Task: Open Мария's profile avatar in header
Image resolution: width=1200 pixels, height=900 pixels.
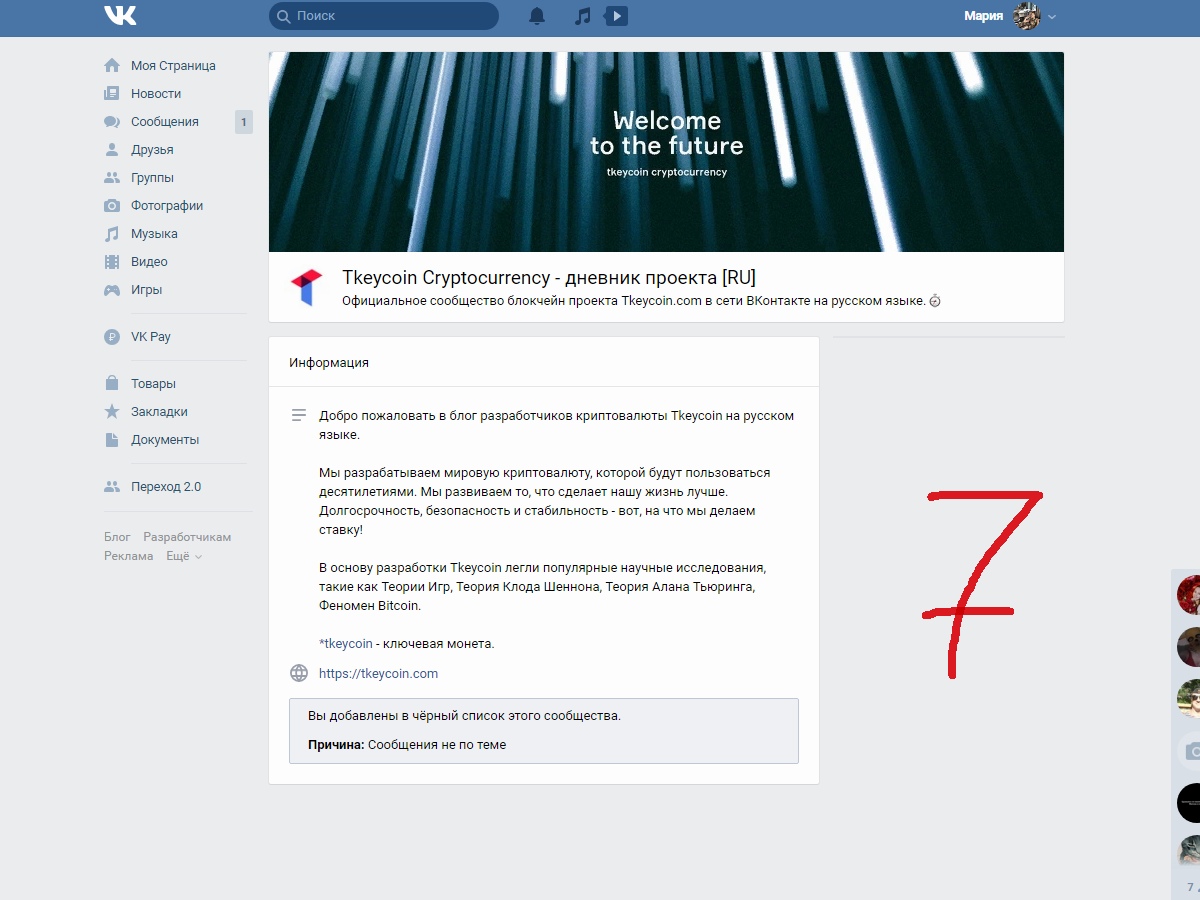Action: click(1027, 16)
